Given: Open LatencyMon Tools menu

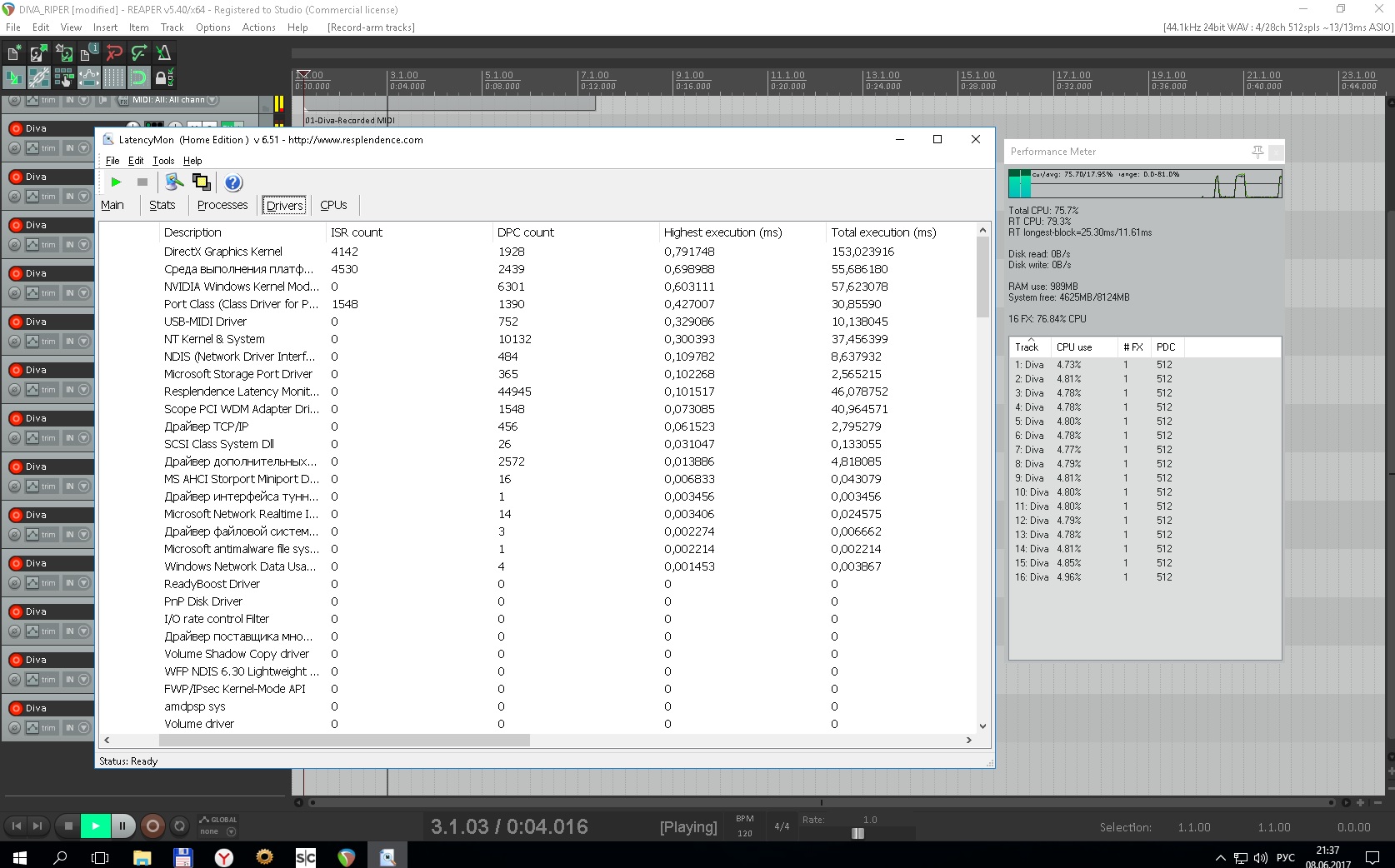Looking at the screenshot, I should [163, 161].
